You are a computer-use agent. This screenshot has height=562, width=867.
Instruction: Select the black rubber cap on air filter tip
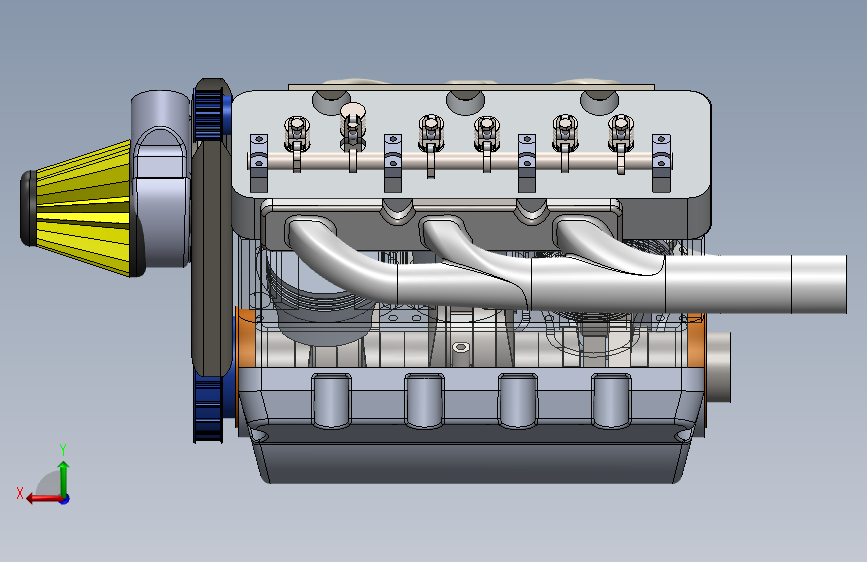[x=28, y=208]
